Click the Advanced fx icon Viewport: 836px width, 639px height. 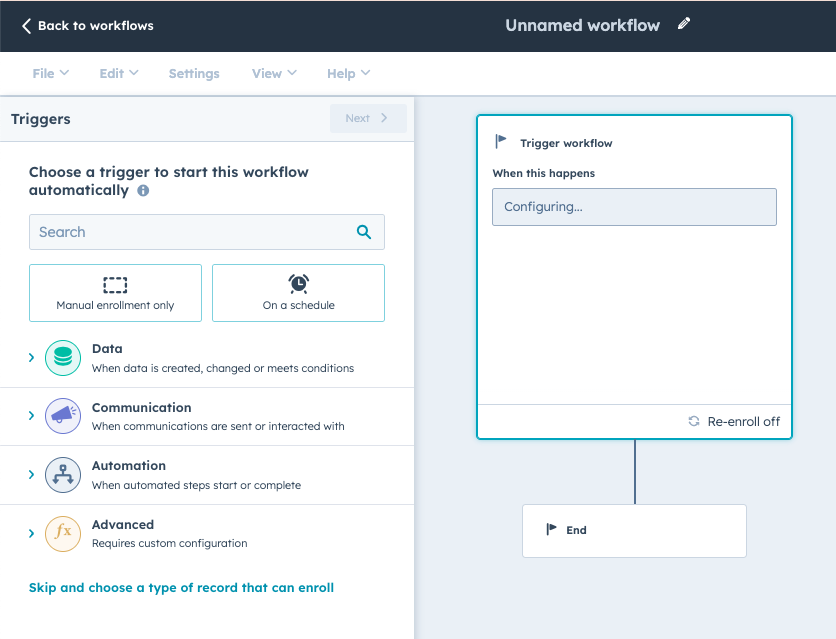coord(60,533)
